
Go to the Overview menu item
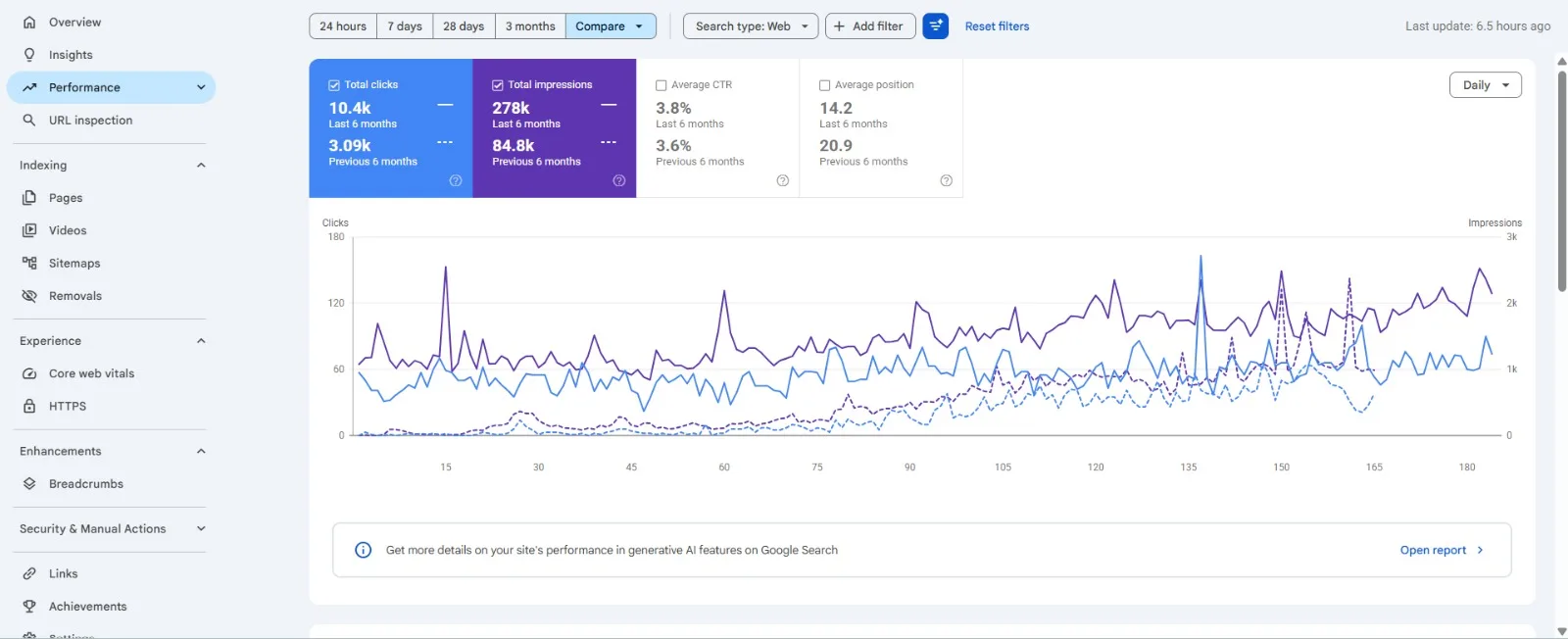click(x=111, y=22)
